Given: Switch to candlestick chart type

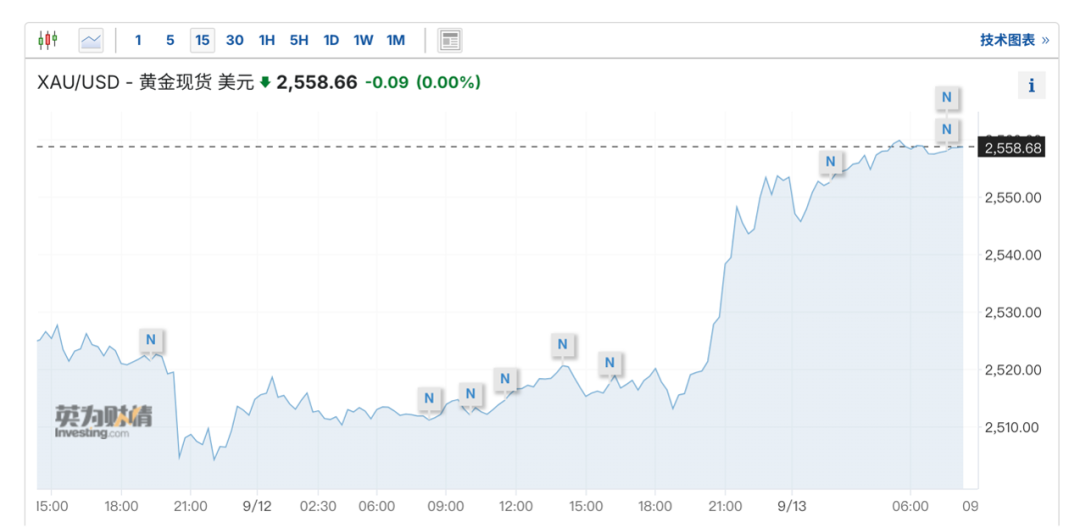Looking at the screenshot, I should click(x=48, y=40).
